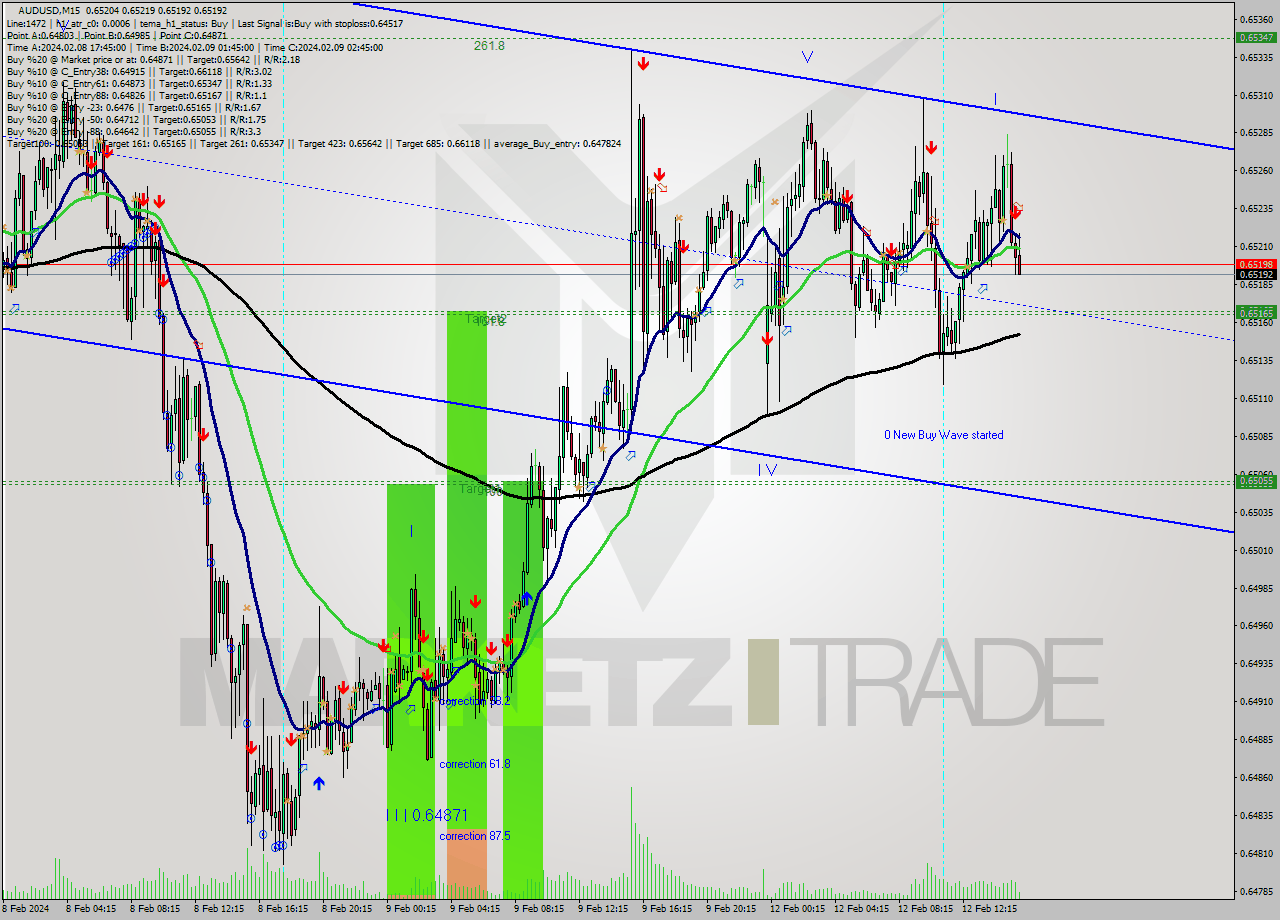Click the 'Target 685: 0.66118' text
The width and height of the screenshot is (1280, 920).
click(x=438, y=143)
